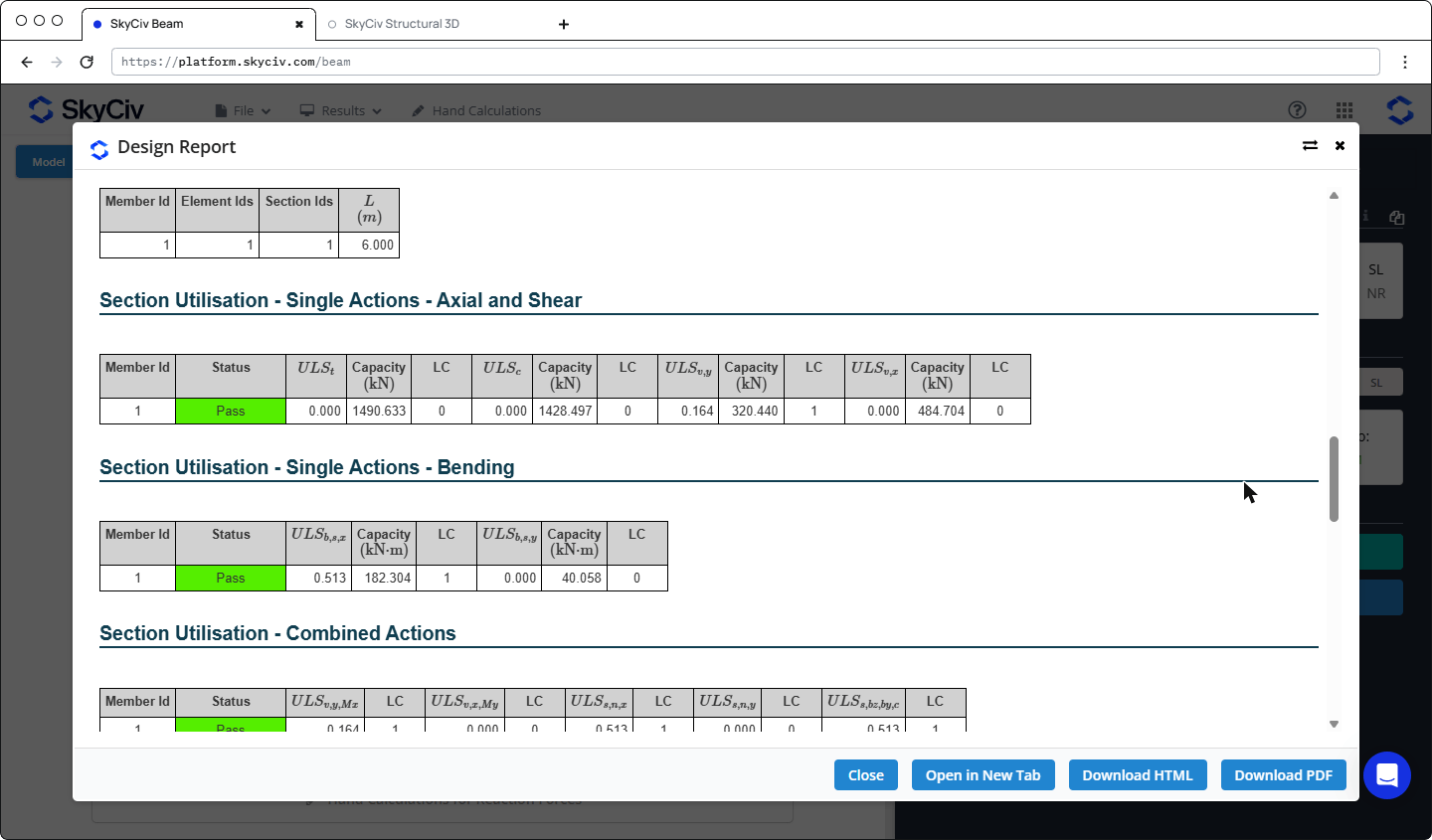This screenshot has width=1432, height=840.
Task: Click the bending capacity value 40.058
Action: point(581,578)
